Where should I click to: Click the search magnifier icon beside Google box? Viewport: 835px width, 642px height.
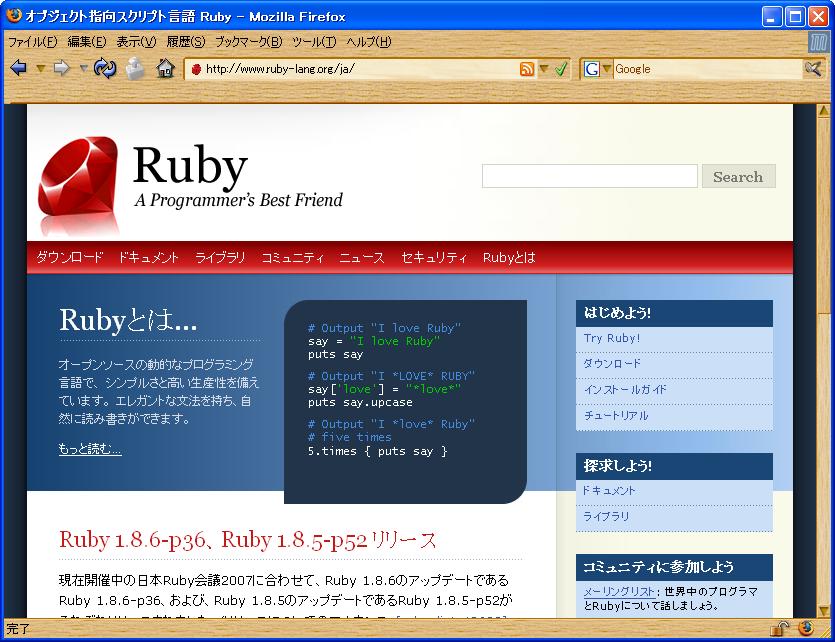814,69
